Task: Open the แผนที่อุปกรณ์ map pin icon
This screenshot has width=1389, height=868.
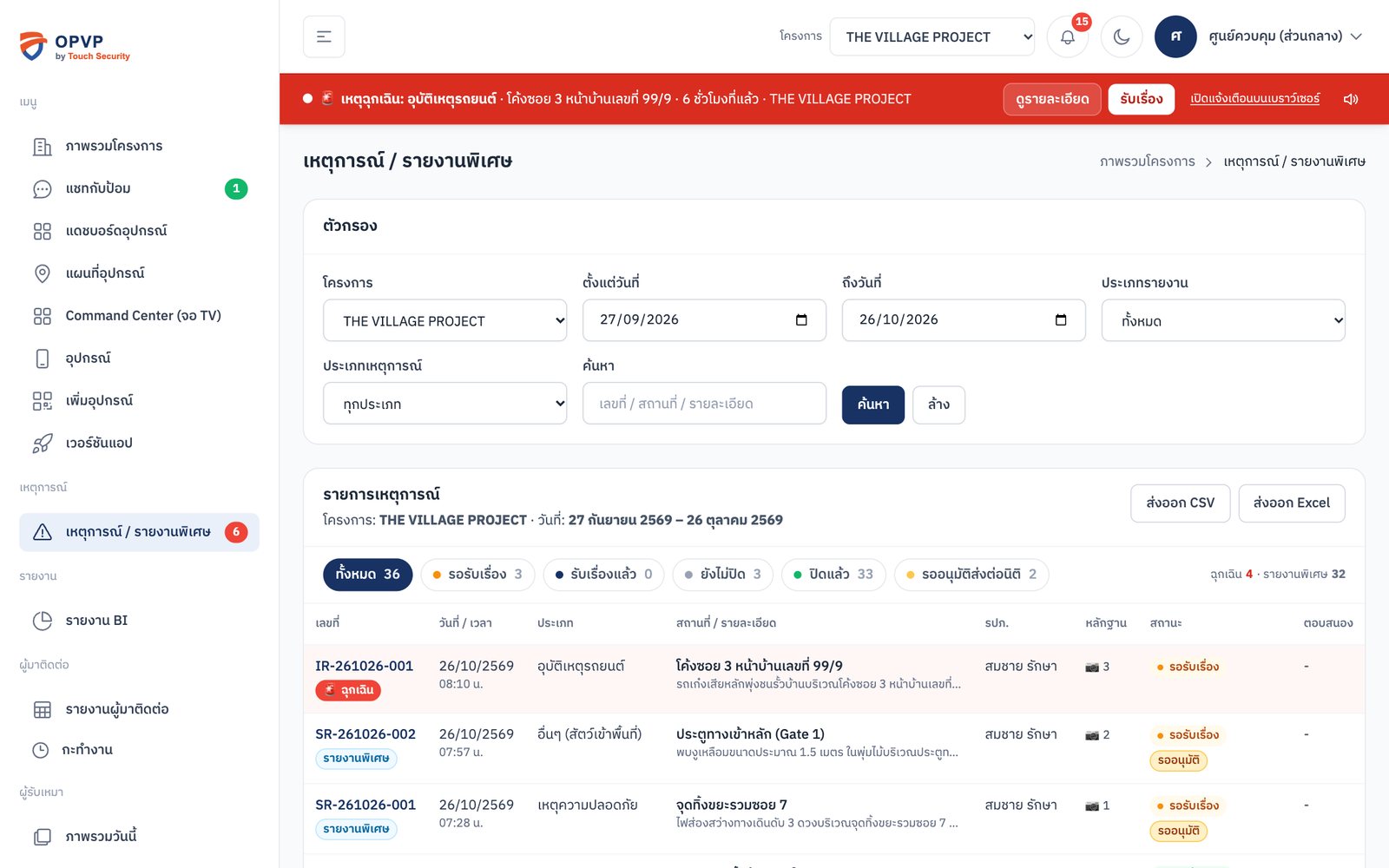Action: click(x=42, y=273)
